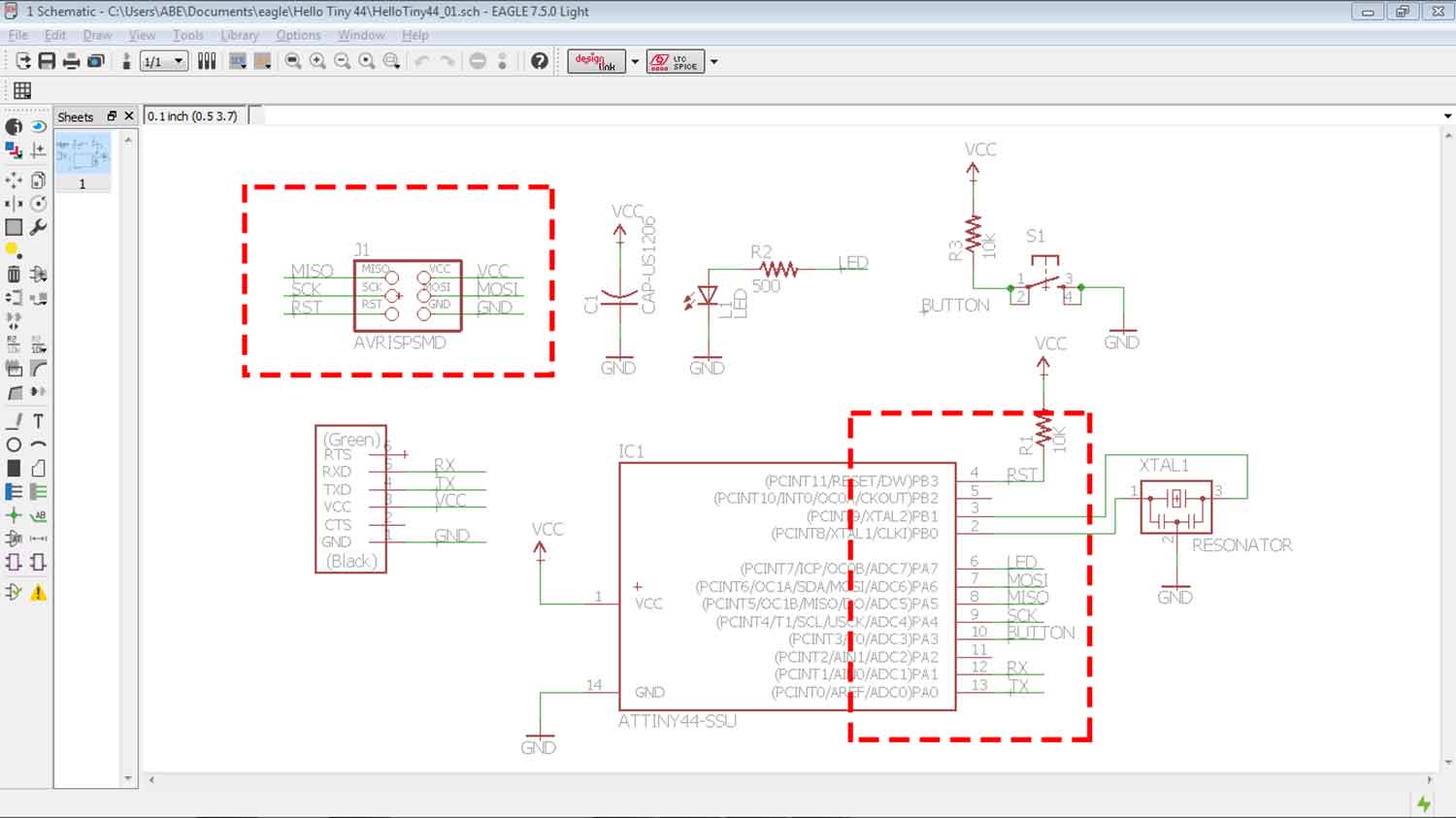Open the Options menu
The width and height of the screenshot is (1456, 818).
[x=298, y=35]
